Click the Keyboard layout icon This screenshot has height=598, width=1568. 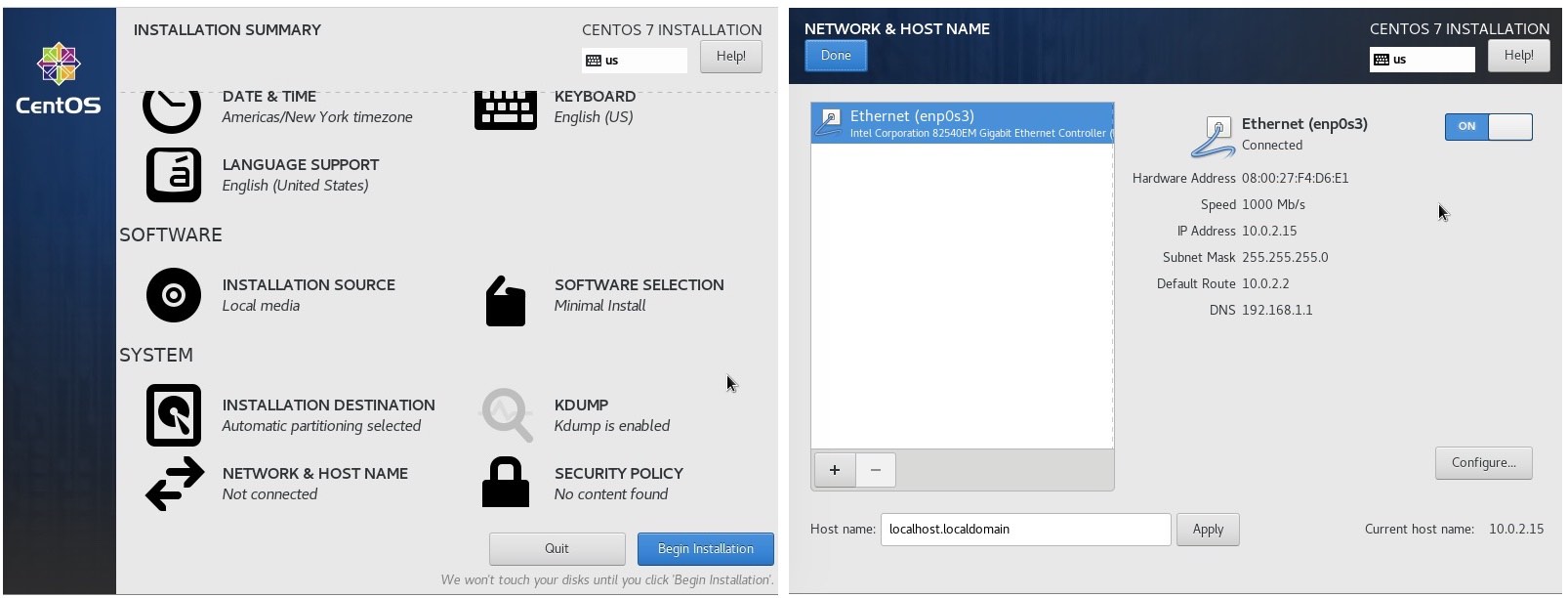505,109
